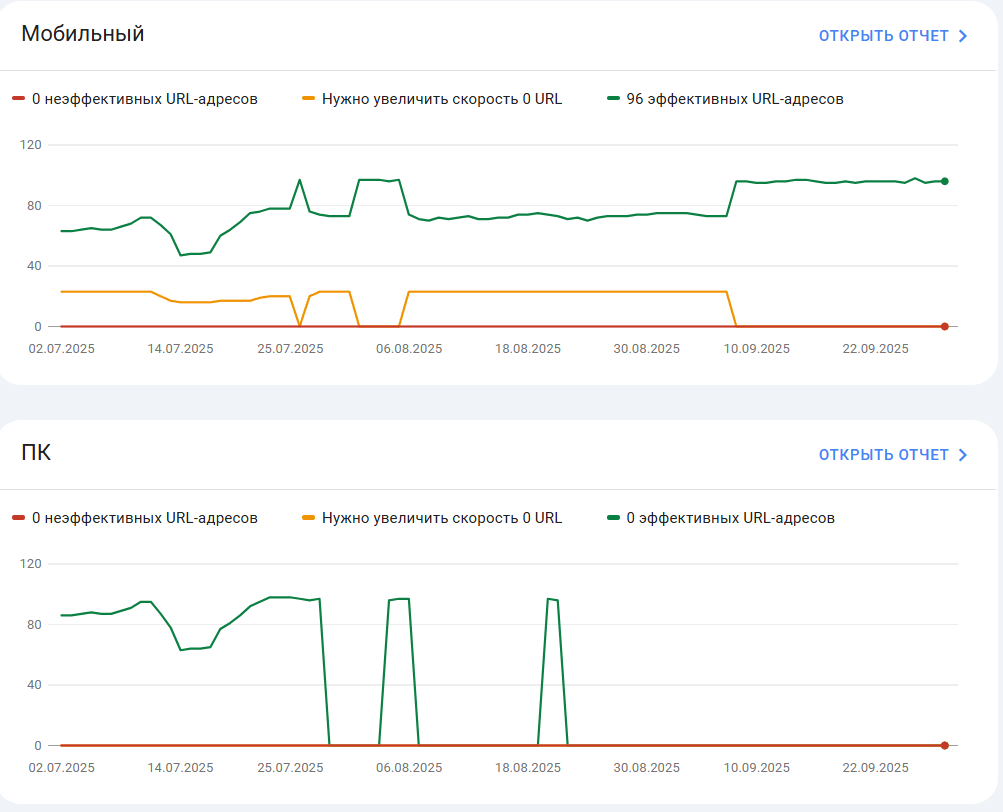Click green legend swatch for 96 эффективных URL
This screenshot has height=812, width=1003.
point(613,99)
